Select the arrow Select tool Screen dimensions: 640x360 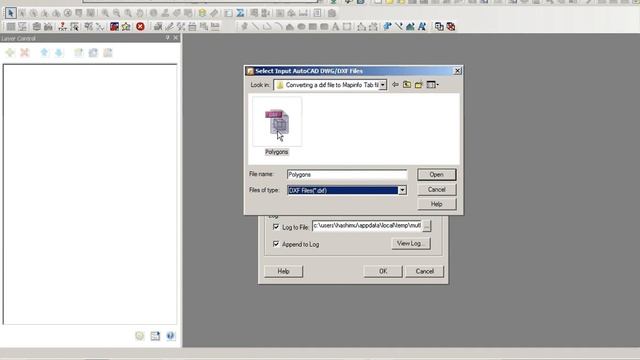(10, 13)
